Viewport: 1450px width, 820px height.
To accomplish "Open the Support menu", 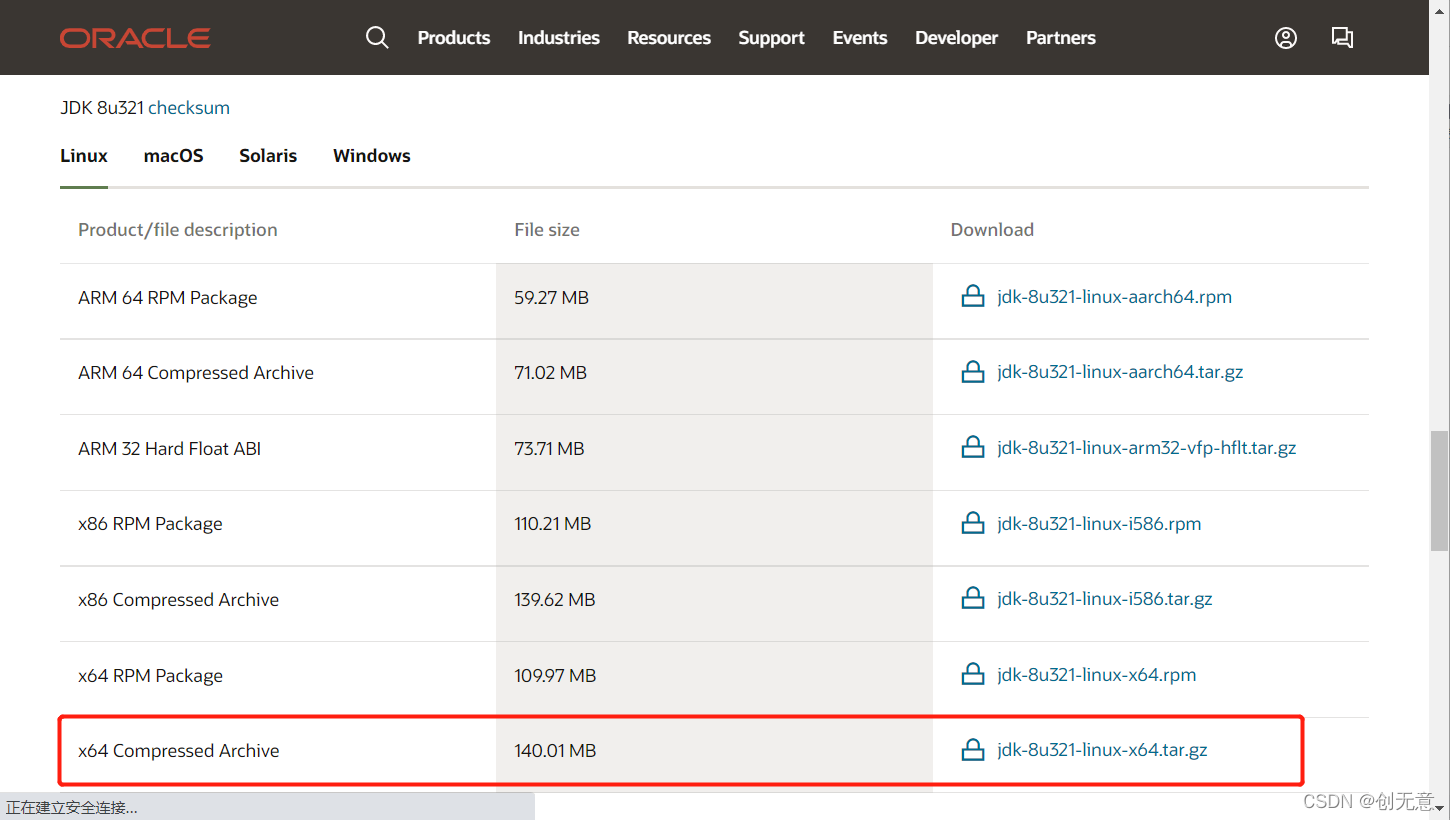I will pyautogui.click(x=771, y=38).
